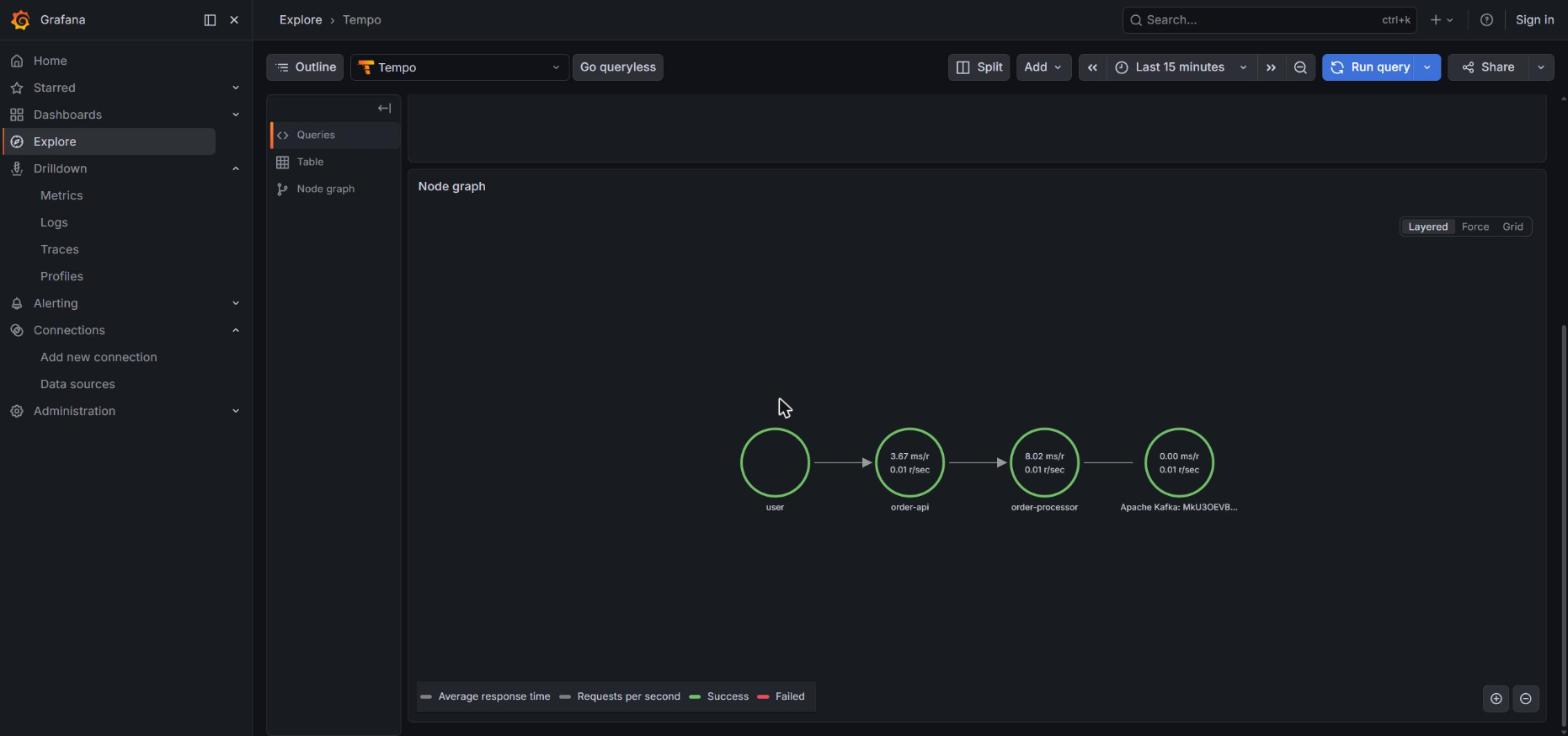Click the Home icon
Viewport: 1568px width, 736px height.
(17, 61)
